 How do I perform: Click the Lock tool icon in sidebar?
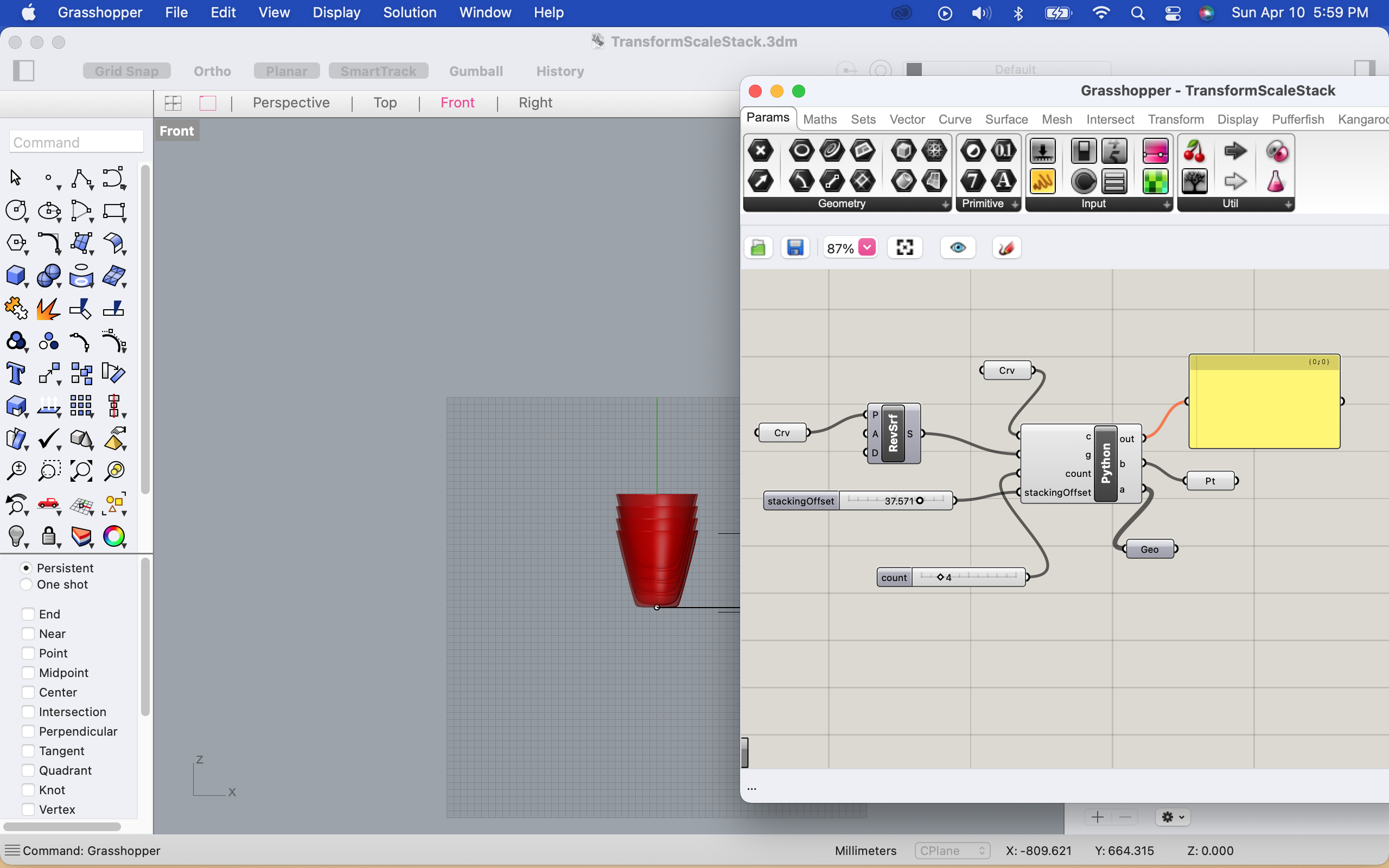tap(49, 537)
